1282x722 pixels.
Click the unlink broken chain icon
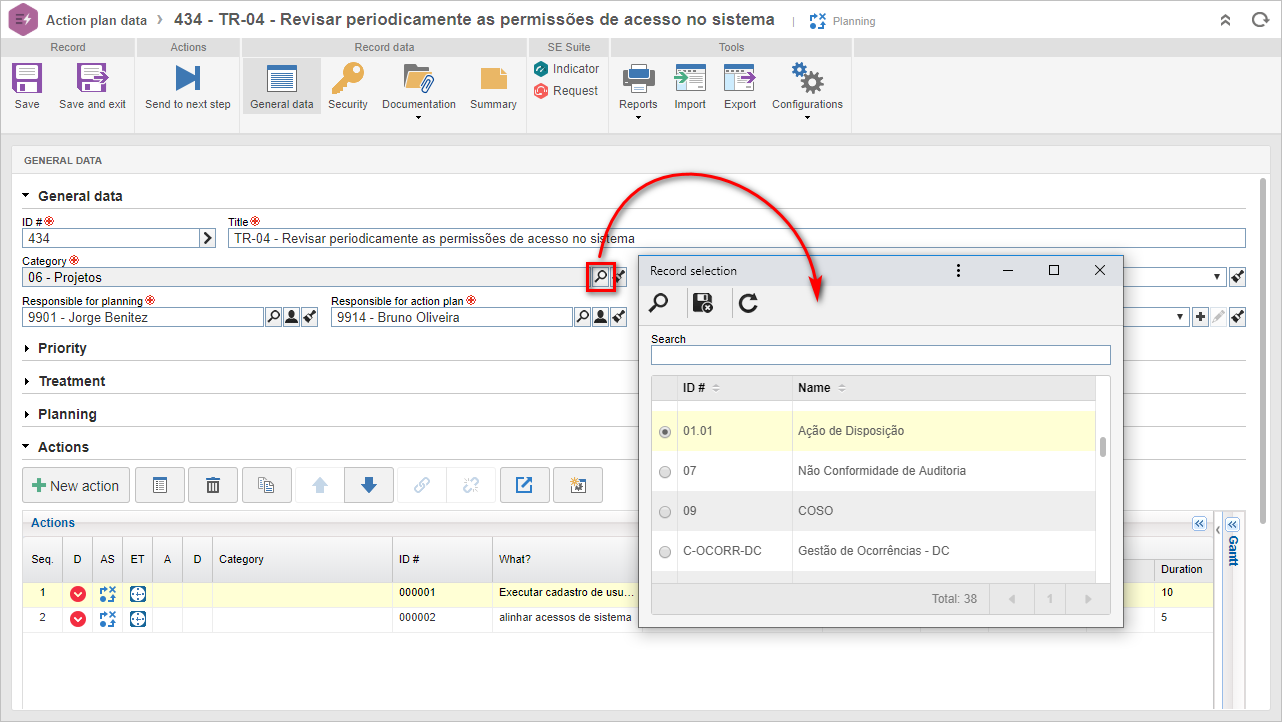[471, 485]
